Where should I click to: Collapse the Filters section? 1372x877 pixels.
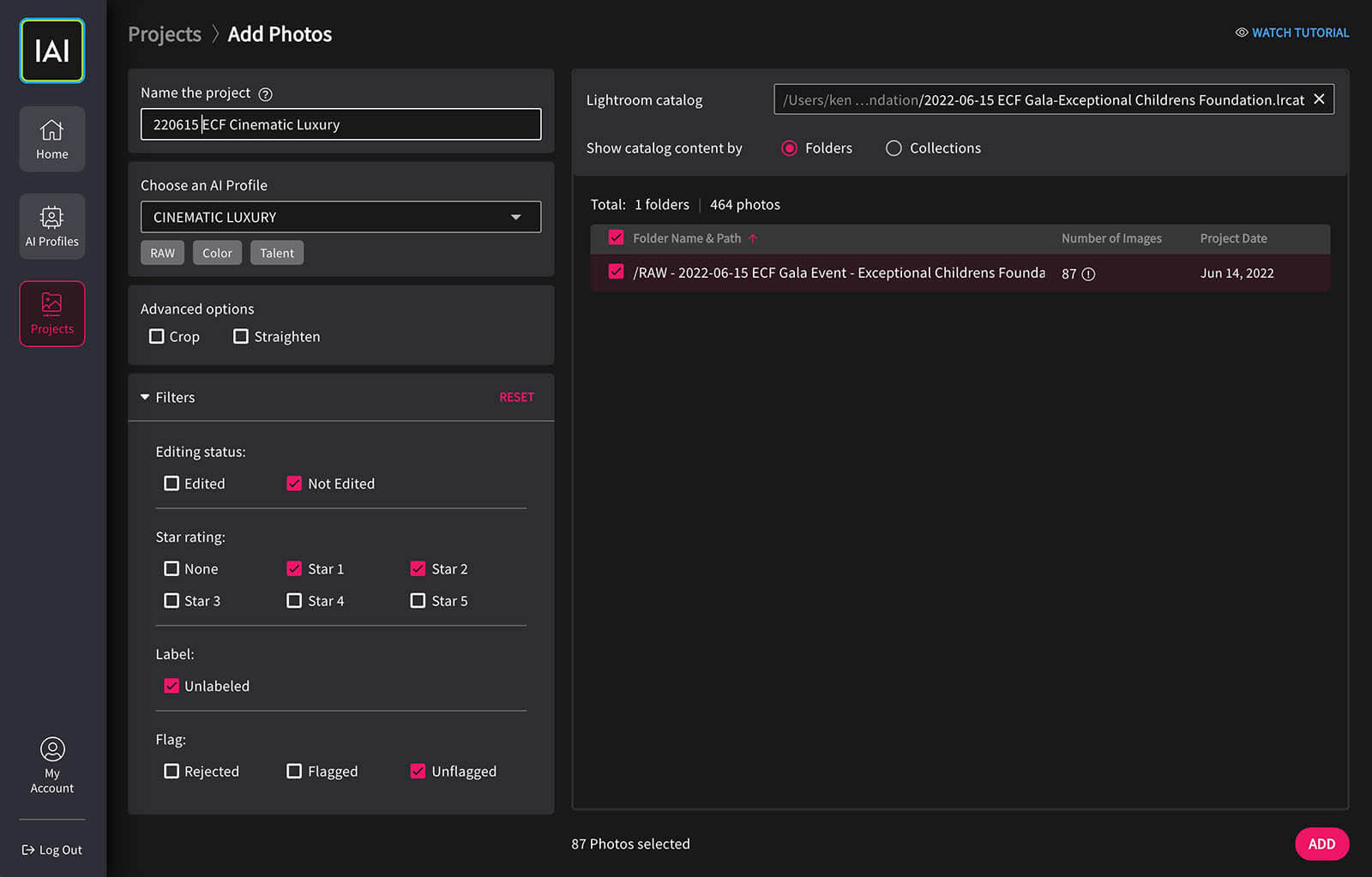(146, 397)
